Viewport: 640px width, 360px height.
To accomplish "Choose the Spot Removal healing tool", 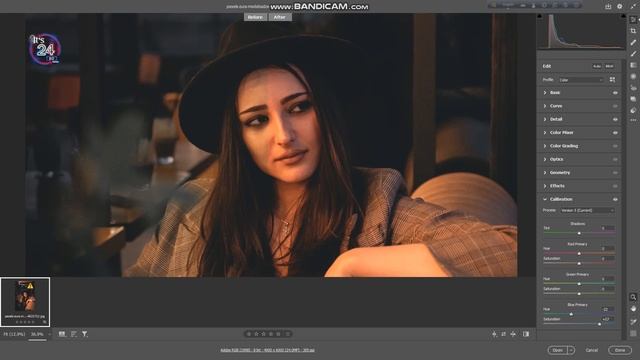I will [x=633, y=42].
